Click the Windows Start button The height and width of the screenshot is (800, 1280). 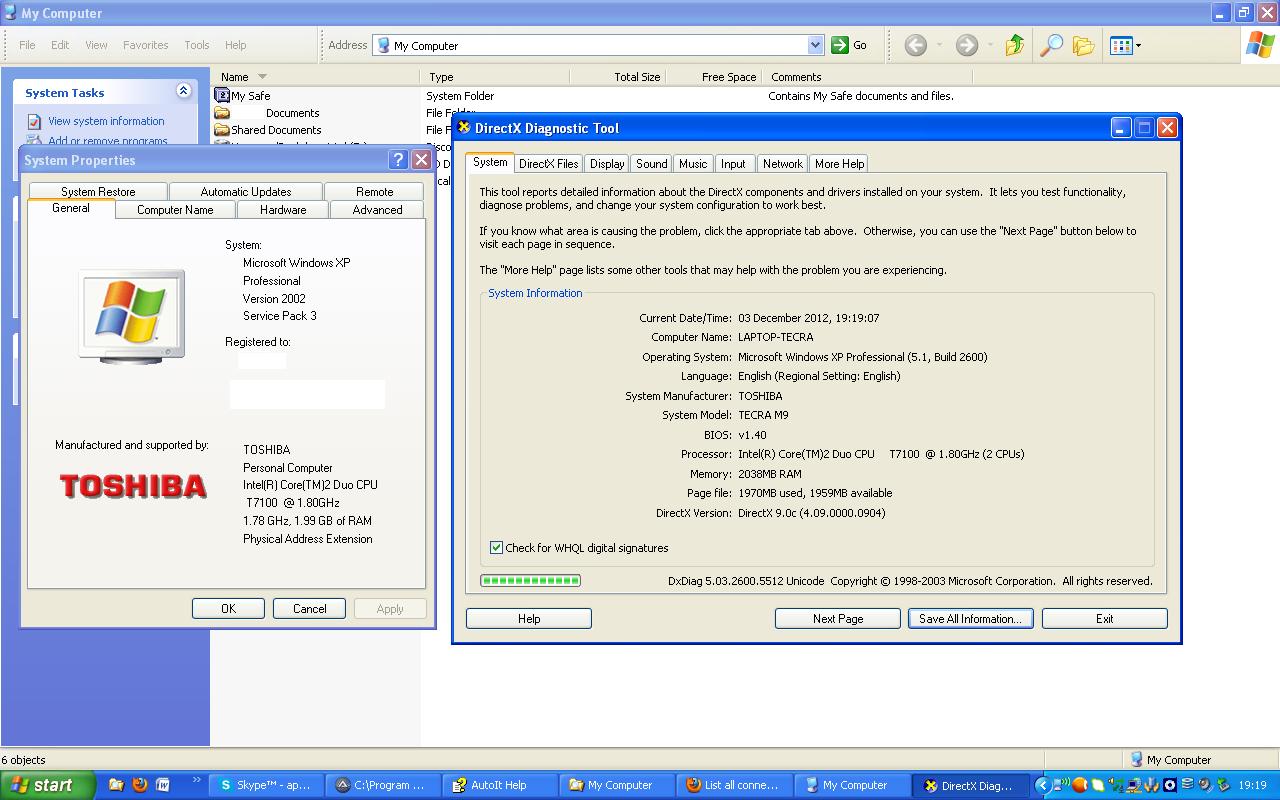pos(48,785)
